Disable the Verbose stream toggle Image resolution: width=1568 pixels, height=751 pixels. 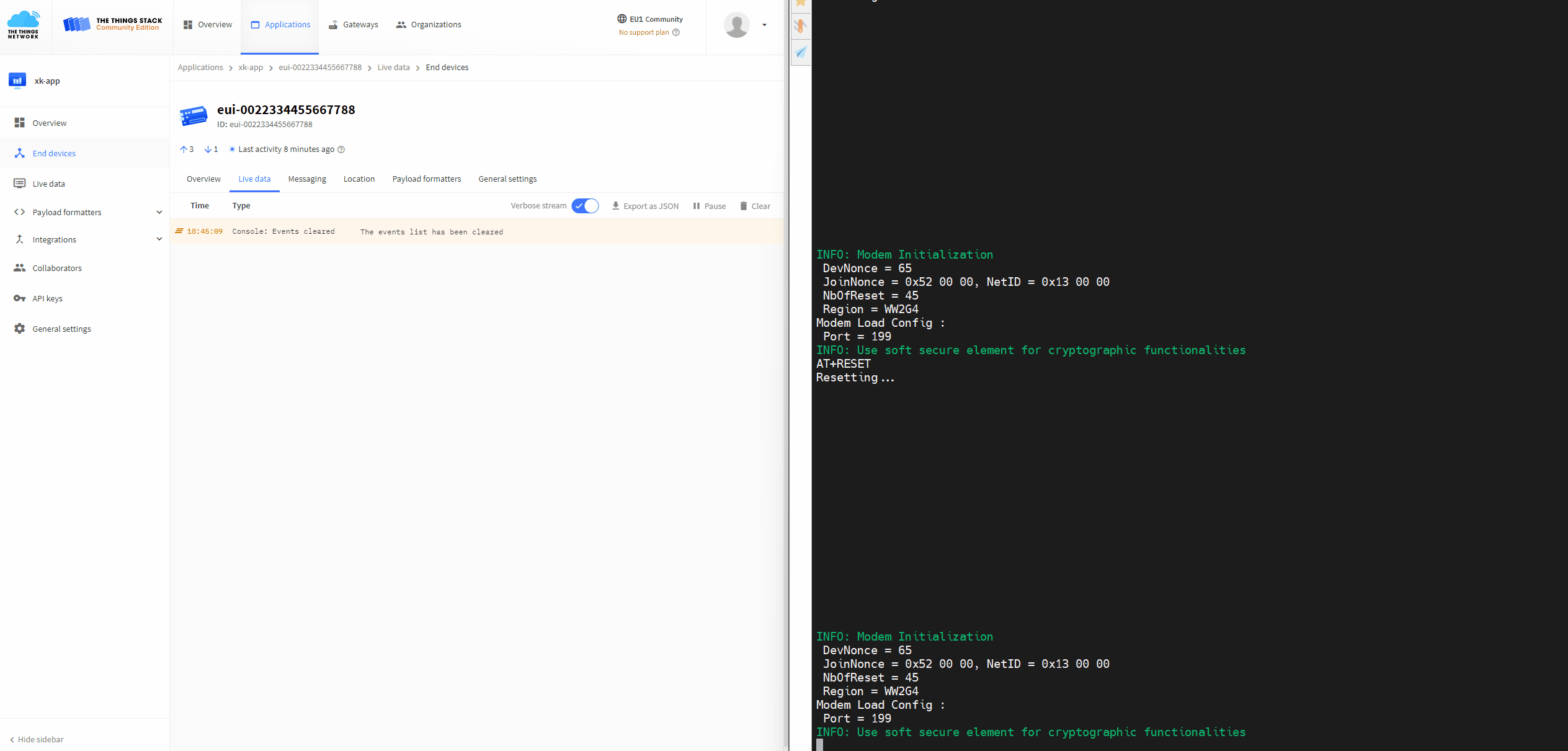[x=585, y=206]
